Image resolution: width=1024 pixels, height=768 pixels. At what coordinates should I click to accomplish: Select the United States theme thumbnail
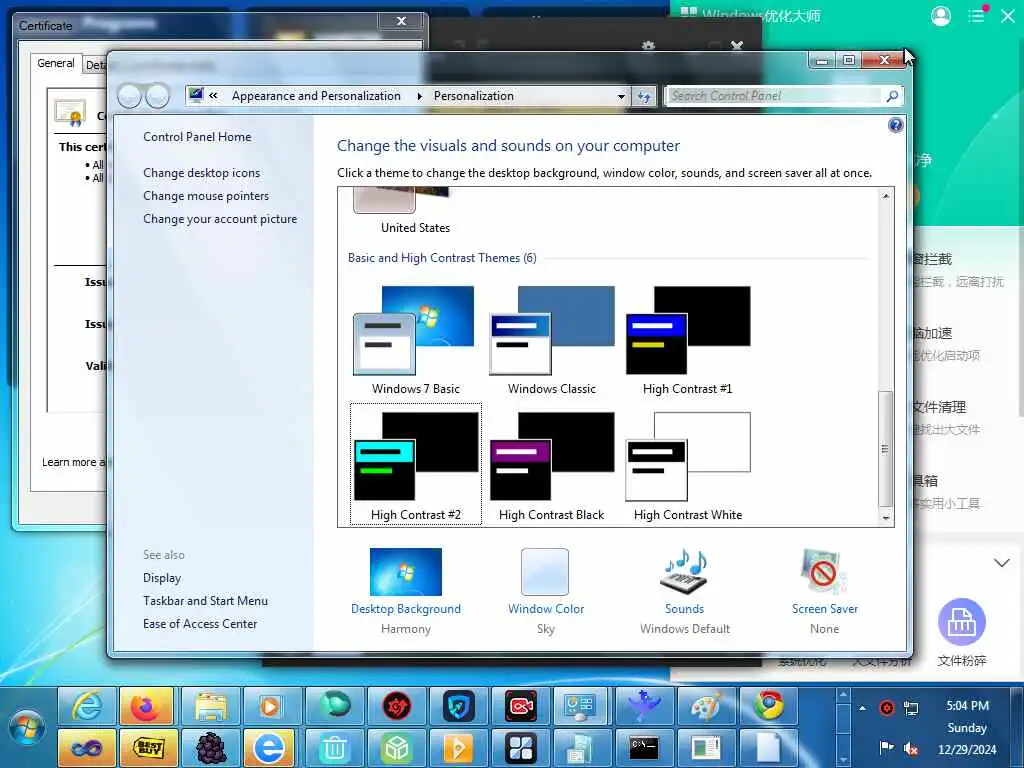coord(400,200)
